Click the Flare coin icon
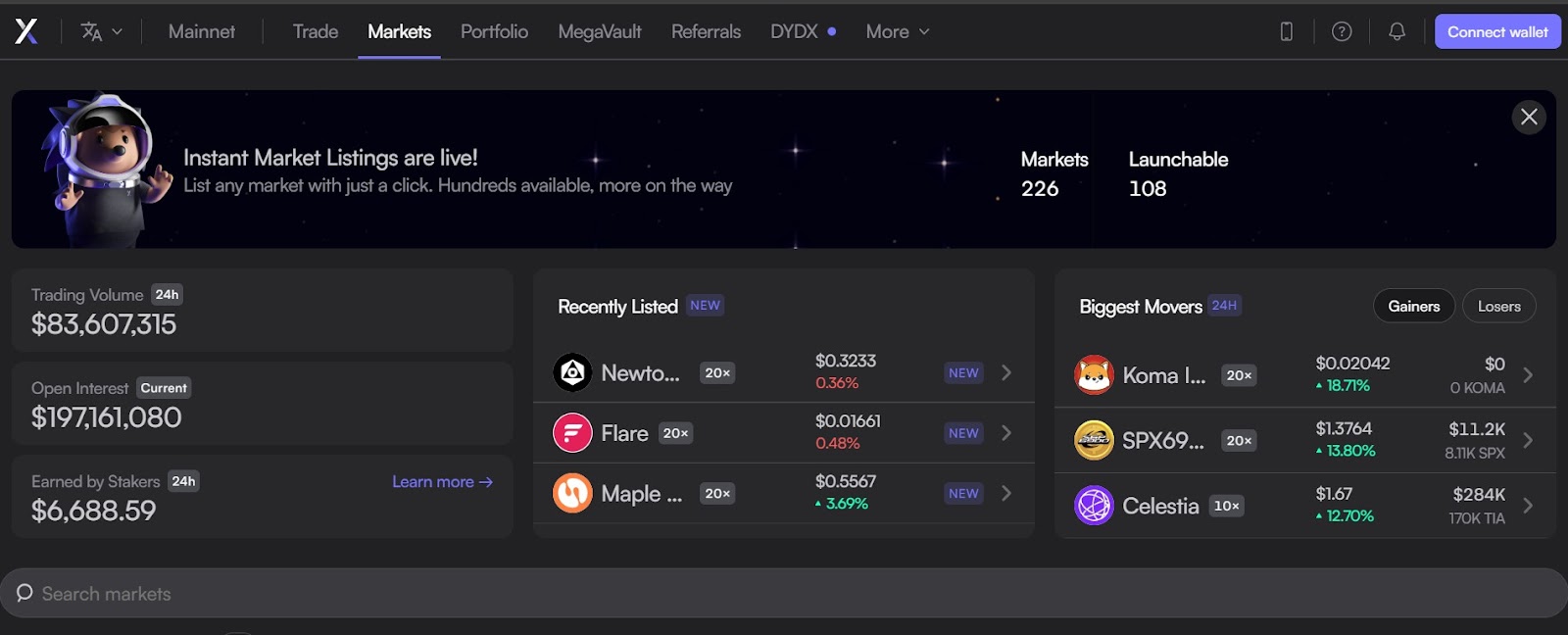 point(572,433)
